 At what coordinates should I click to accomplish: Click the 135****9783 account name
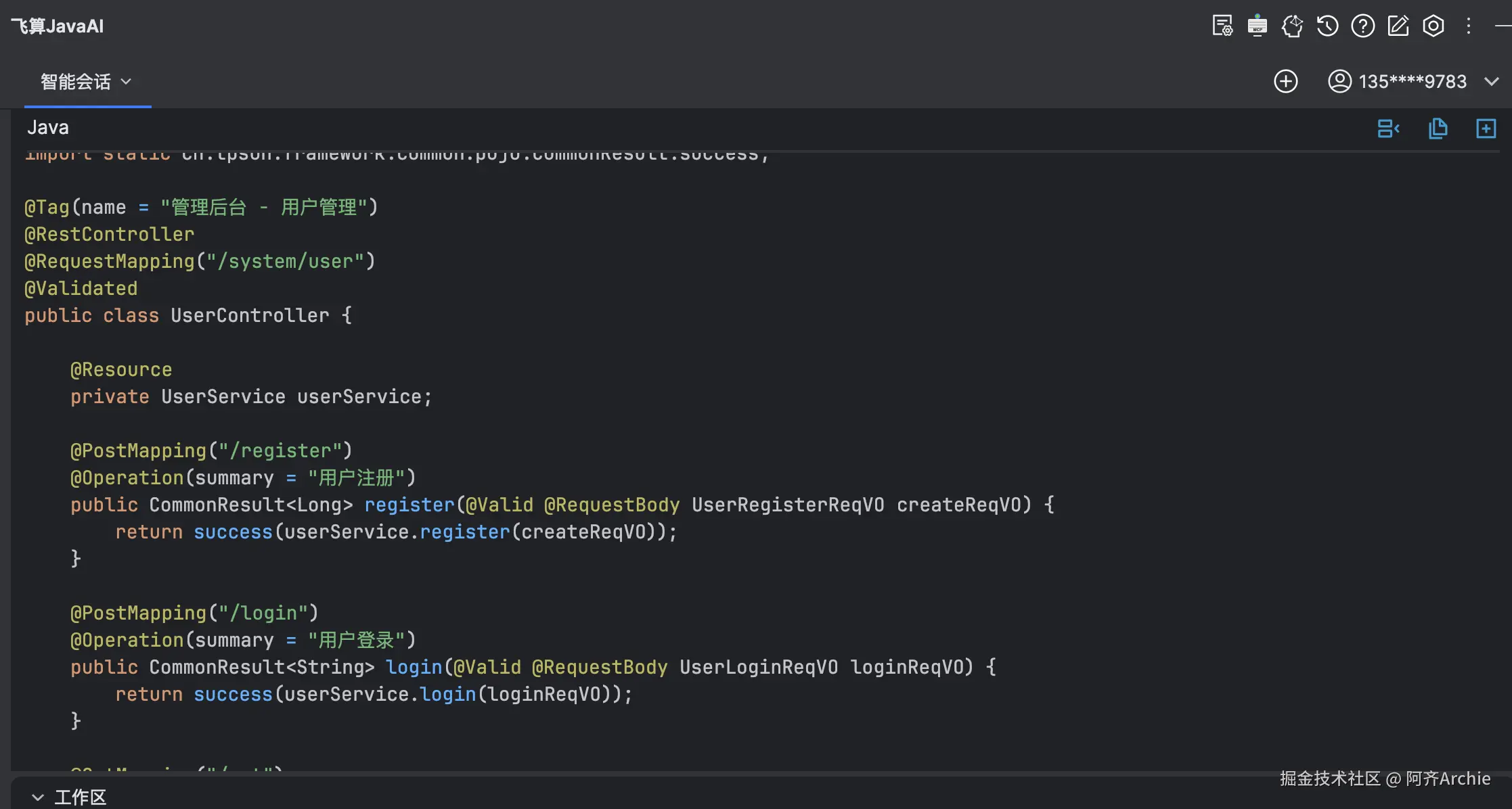click(x=1412, y=82)
